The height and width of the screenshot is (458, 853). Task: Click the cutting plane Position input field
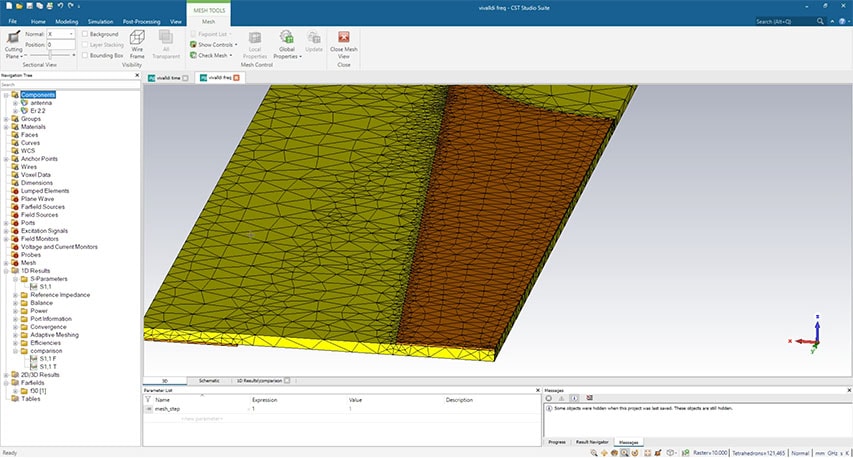coord(61,45)
